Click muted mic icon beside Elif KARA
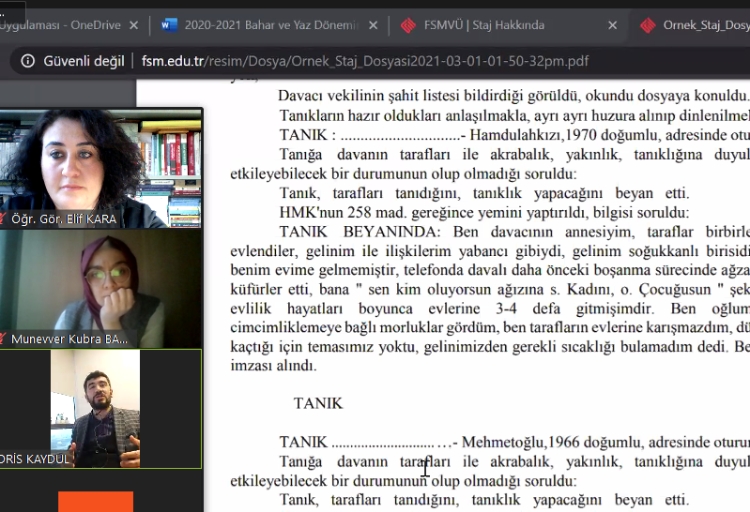 pos(4,219)
